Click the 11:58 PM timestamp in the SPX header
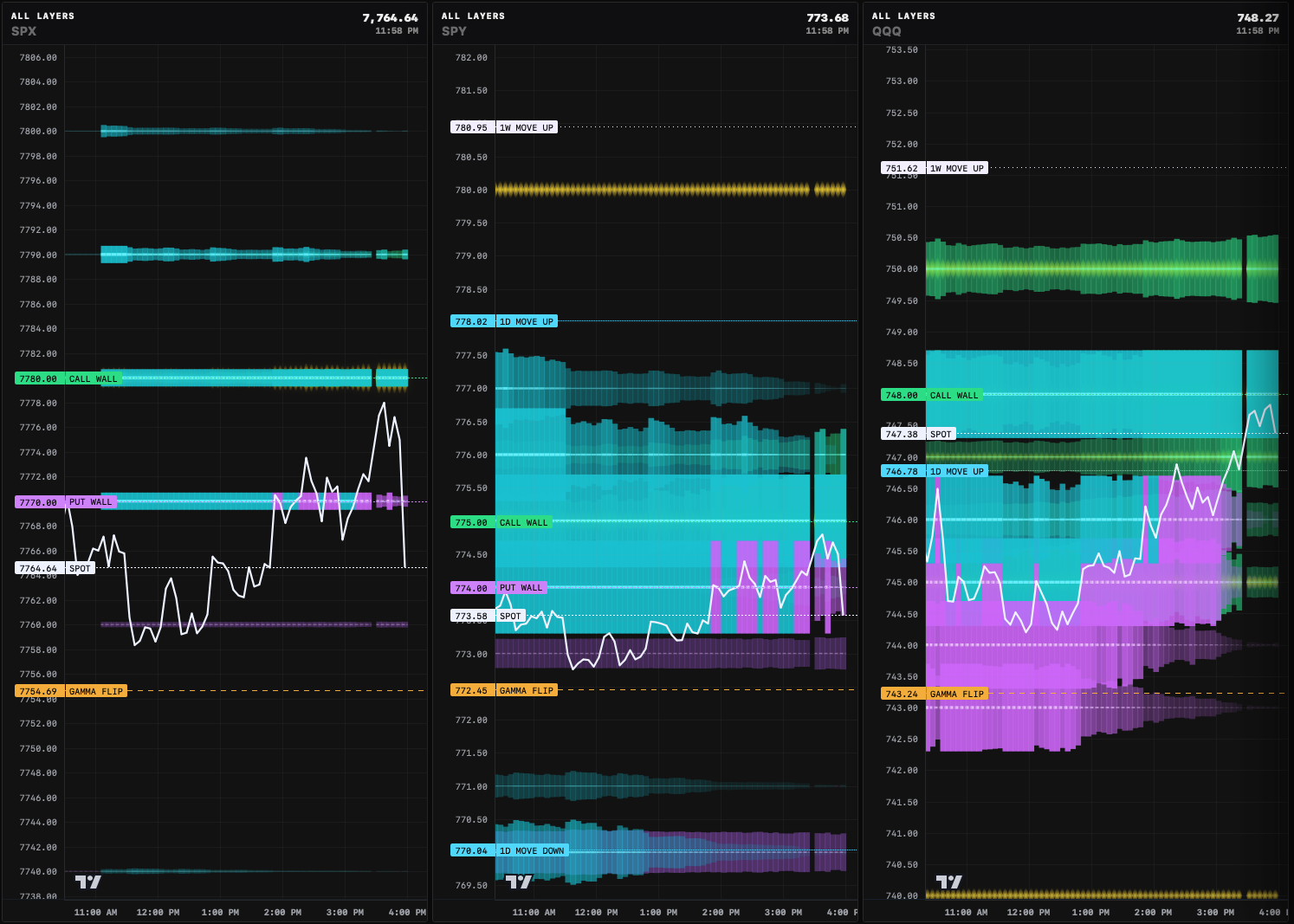The height and width of the screenshot is (924, 1294). click(x=397, y=31)
